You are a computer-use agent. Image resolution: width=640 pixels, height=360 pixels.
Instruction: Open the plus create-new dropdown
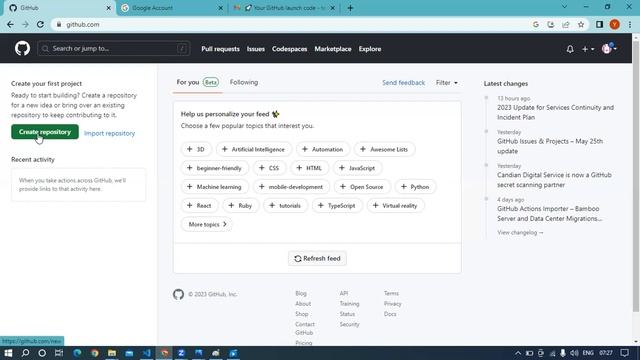tap(588, 49)
